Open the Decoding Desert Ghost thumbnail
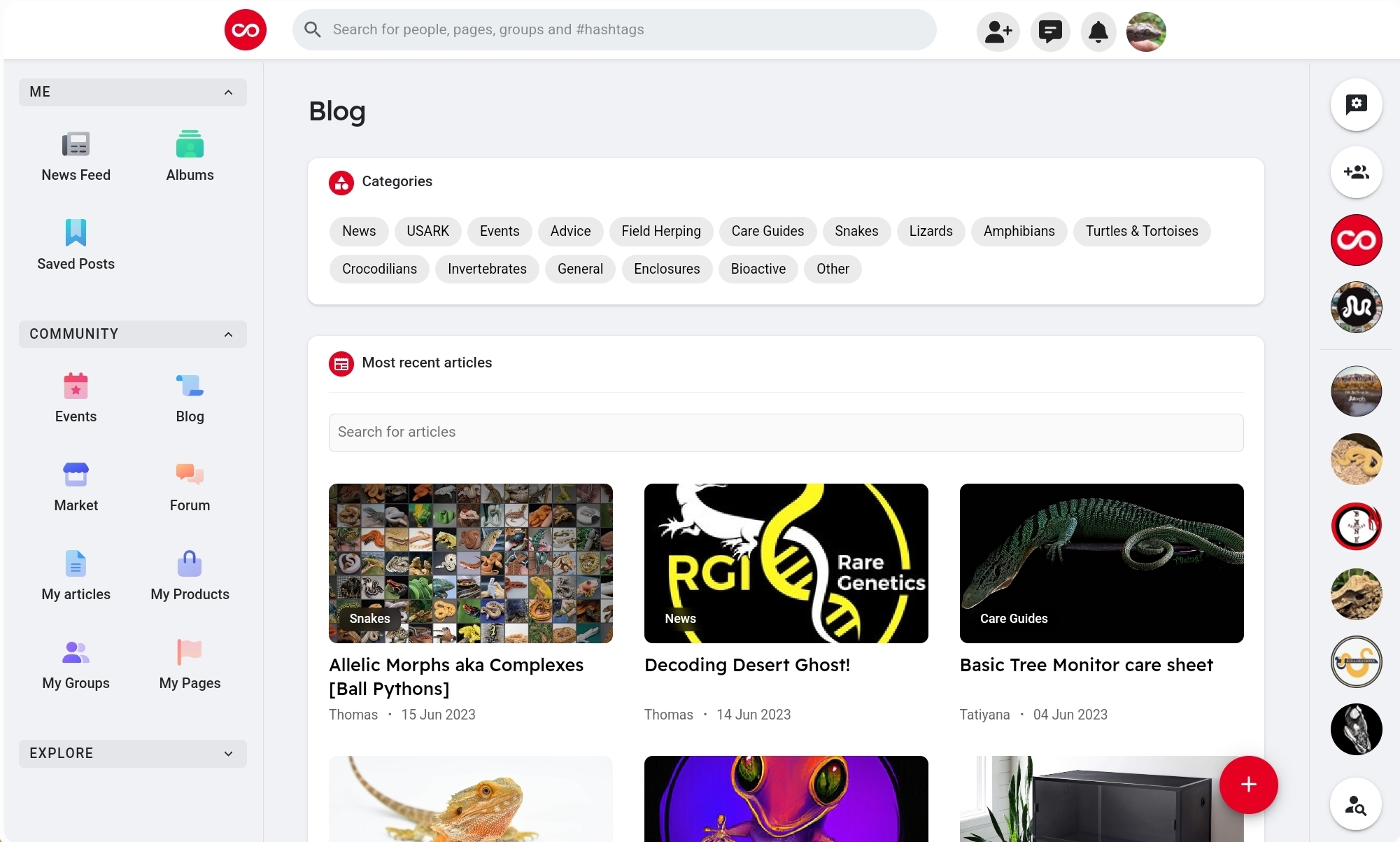The width and height of the screenshot is (1400, 842). pos(786,563)
